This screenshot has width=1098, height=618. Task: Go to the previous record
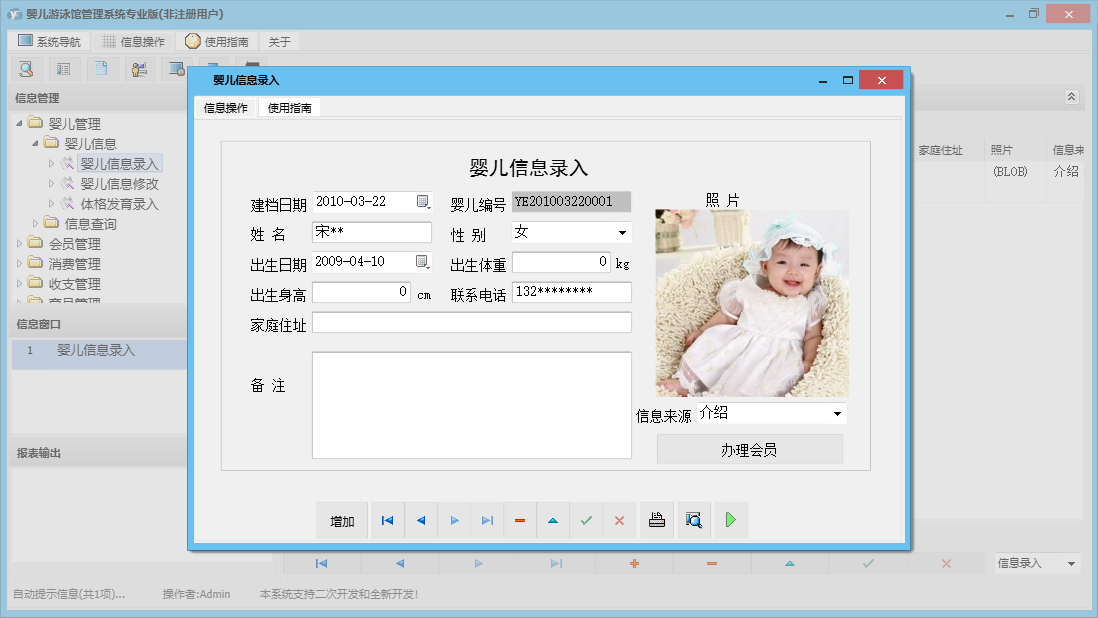[420, 520]
